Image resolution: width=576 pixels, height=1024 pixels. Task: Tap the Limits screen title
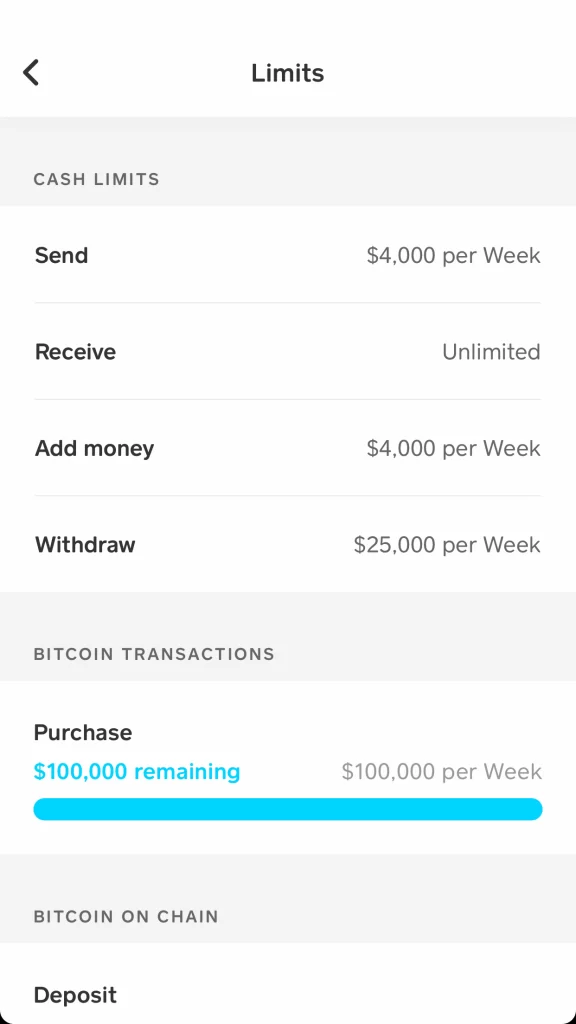pyautogui.click(x=287, y=72)
